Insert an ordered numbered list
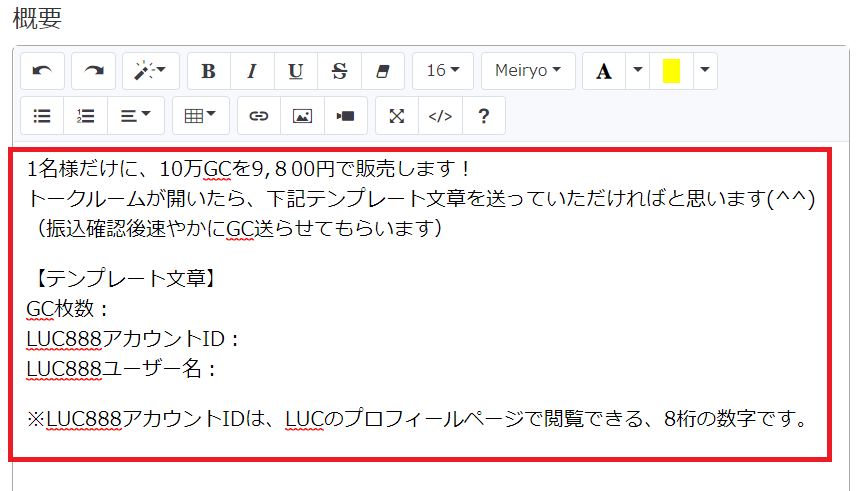The width and height of the screenshot is (862, 491). pos(85,116)
